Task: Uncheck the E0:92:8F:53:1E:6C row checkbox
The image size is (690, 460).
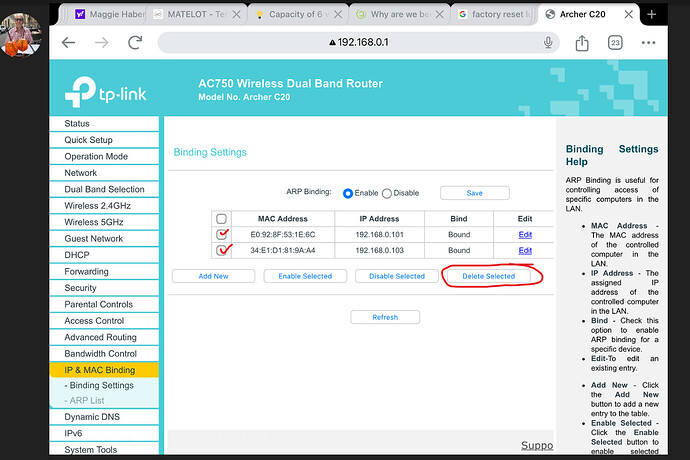Action: [x=222, y=234]
